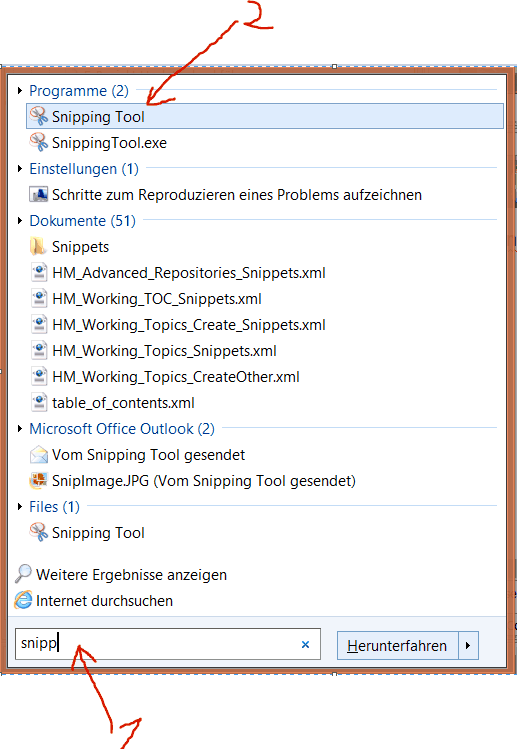The image size is (517, 749).
Task: Open HM_Working_Topics_CreateOther.xml
Action: (x=176, y=377)
